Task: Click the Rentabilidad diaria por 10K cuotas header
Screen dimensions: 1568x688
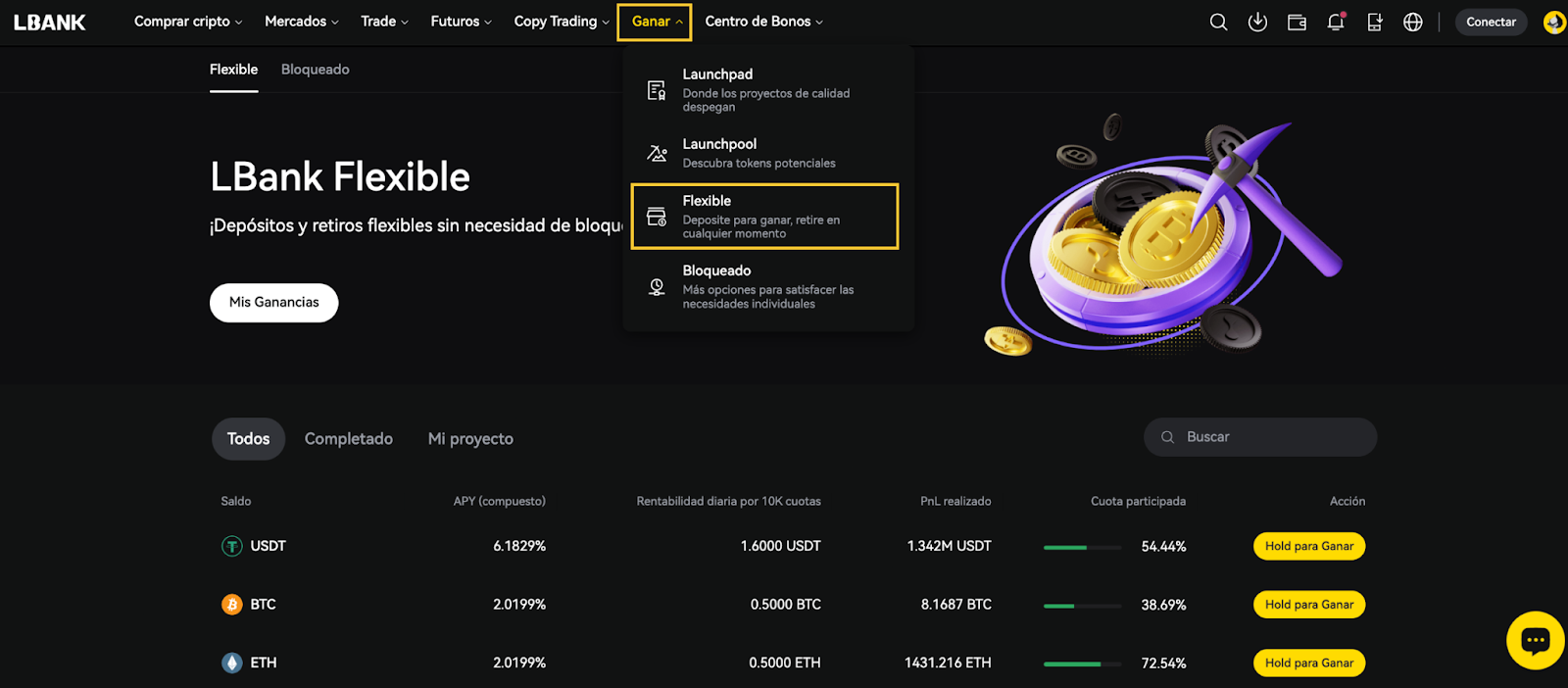Action: click(x=729, y=501)
